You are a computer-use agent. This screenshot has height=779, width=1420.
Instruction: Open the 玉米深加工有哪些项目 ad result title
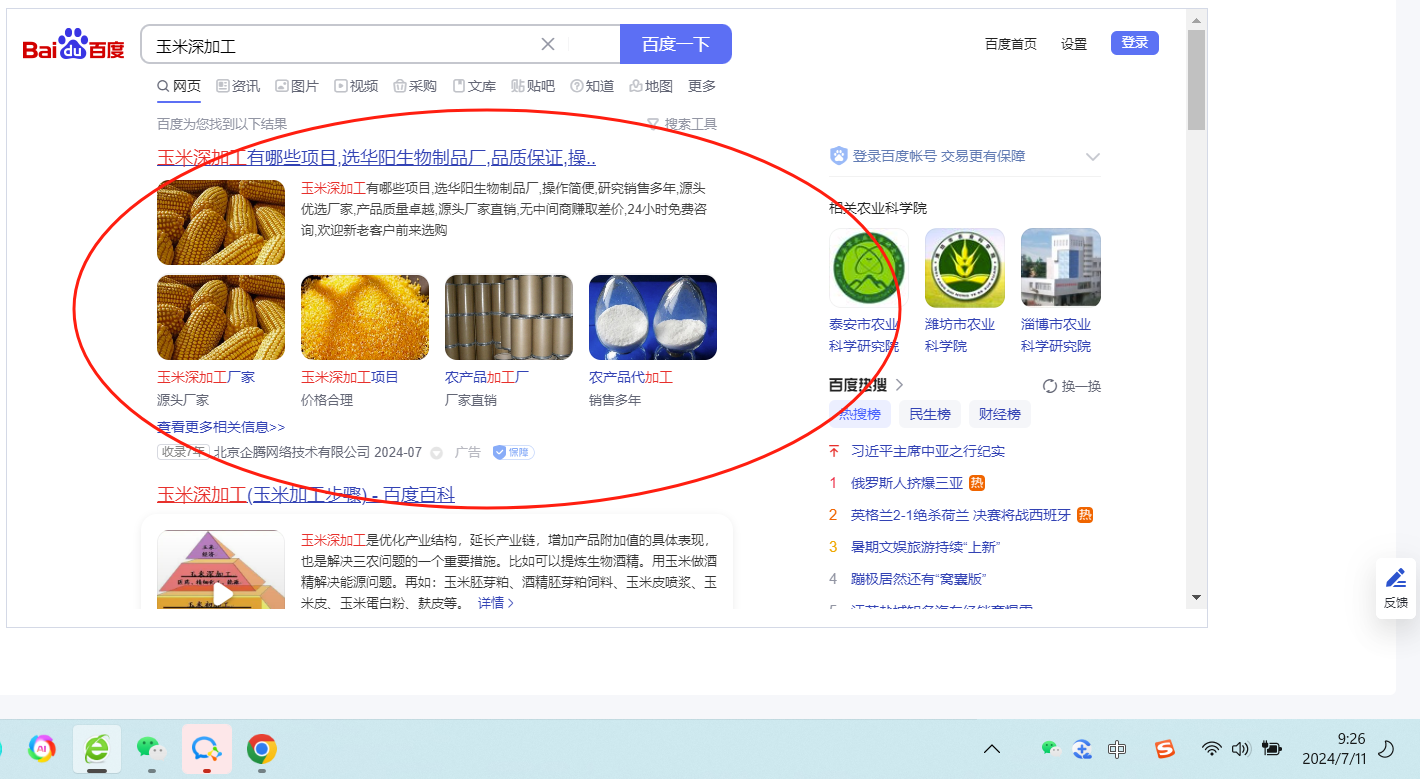tap(377, 158)
